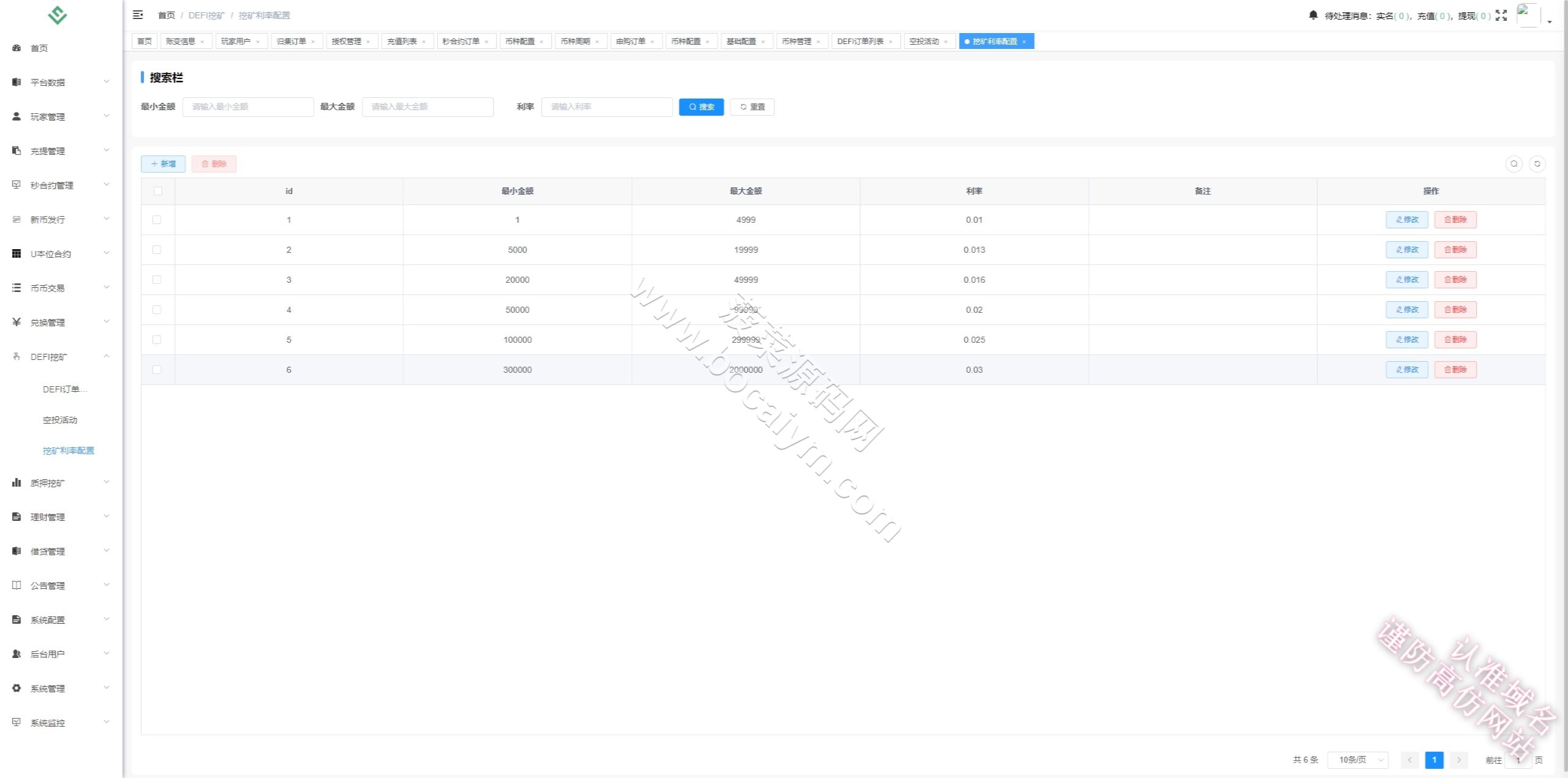1568x778 pixels.
Task: Click the notification bell icon
Action: pyautogui.click(x=1313, y=15)
